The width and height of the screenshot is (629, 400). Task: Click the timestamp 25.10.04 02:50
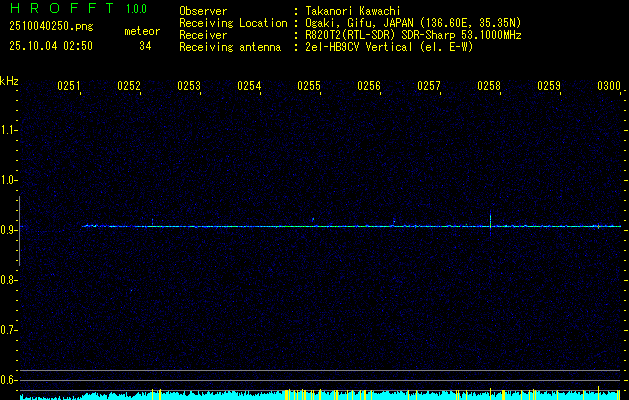coord(51,46)
